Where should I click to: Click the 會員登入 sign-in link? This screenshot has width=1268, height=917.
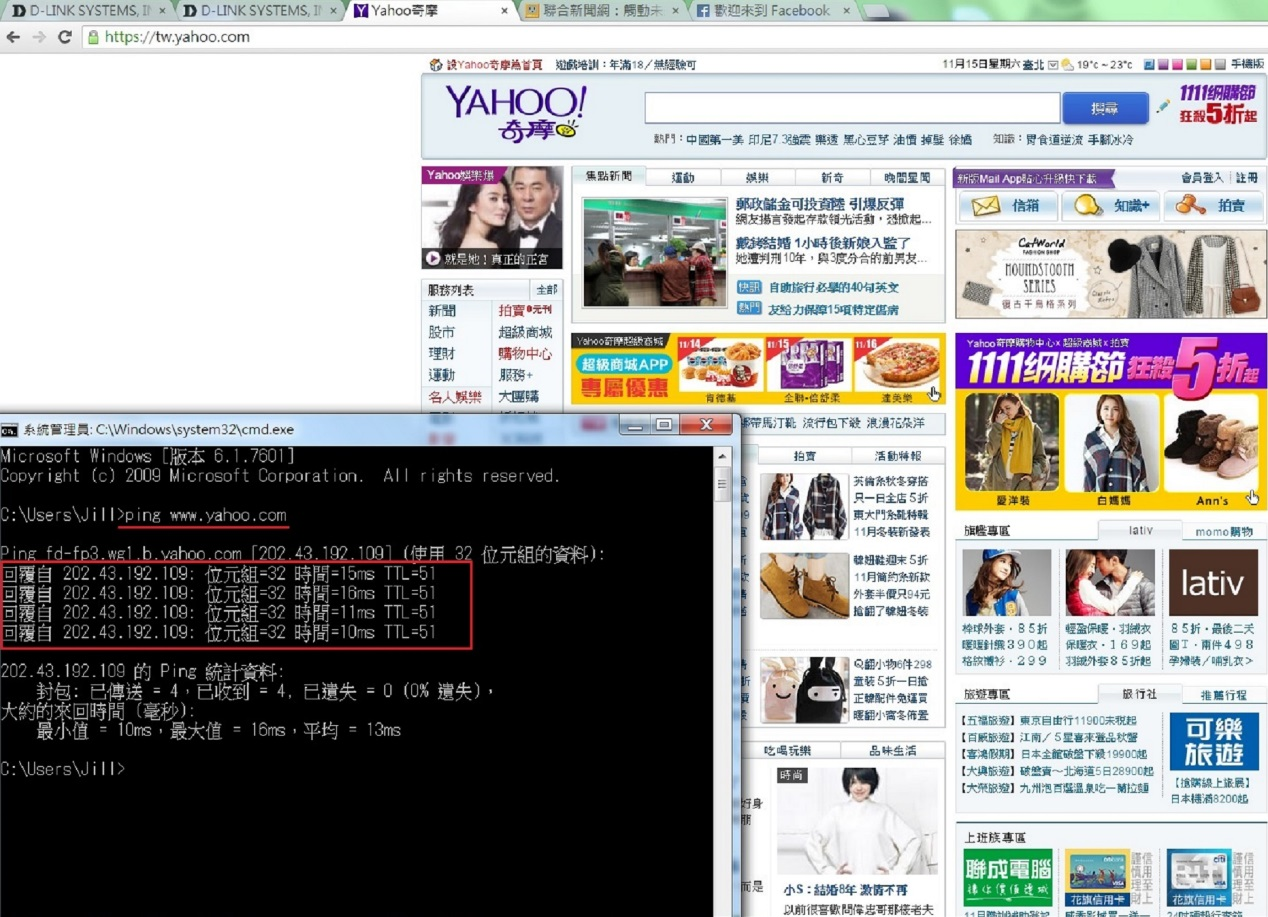tap(1201, 177)
